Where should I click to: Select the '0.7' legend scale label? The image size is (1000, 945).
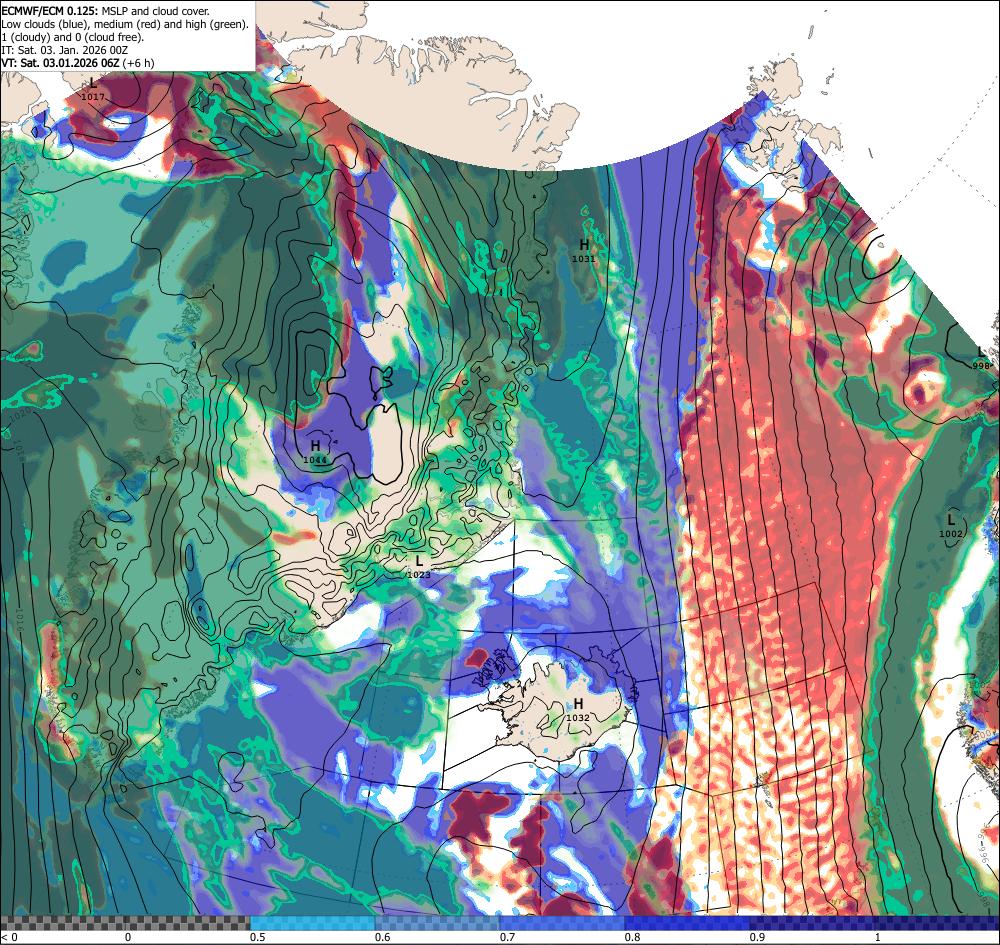pyautogui.click(x=508, y=937)
